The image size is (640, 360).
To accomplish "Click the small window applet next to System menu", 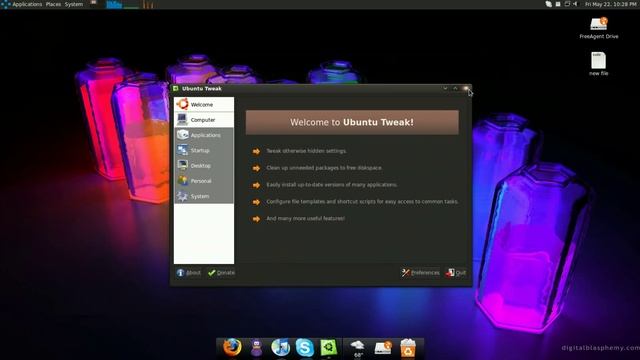I will click(93, 3).
